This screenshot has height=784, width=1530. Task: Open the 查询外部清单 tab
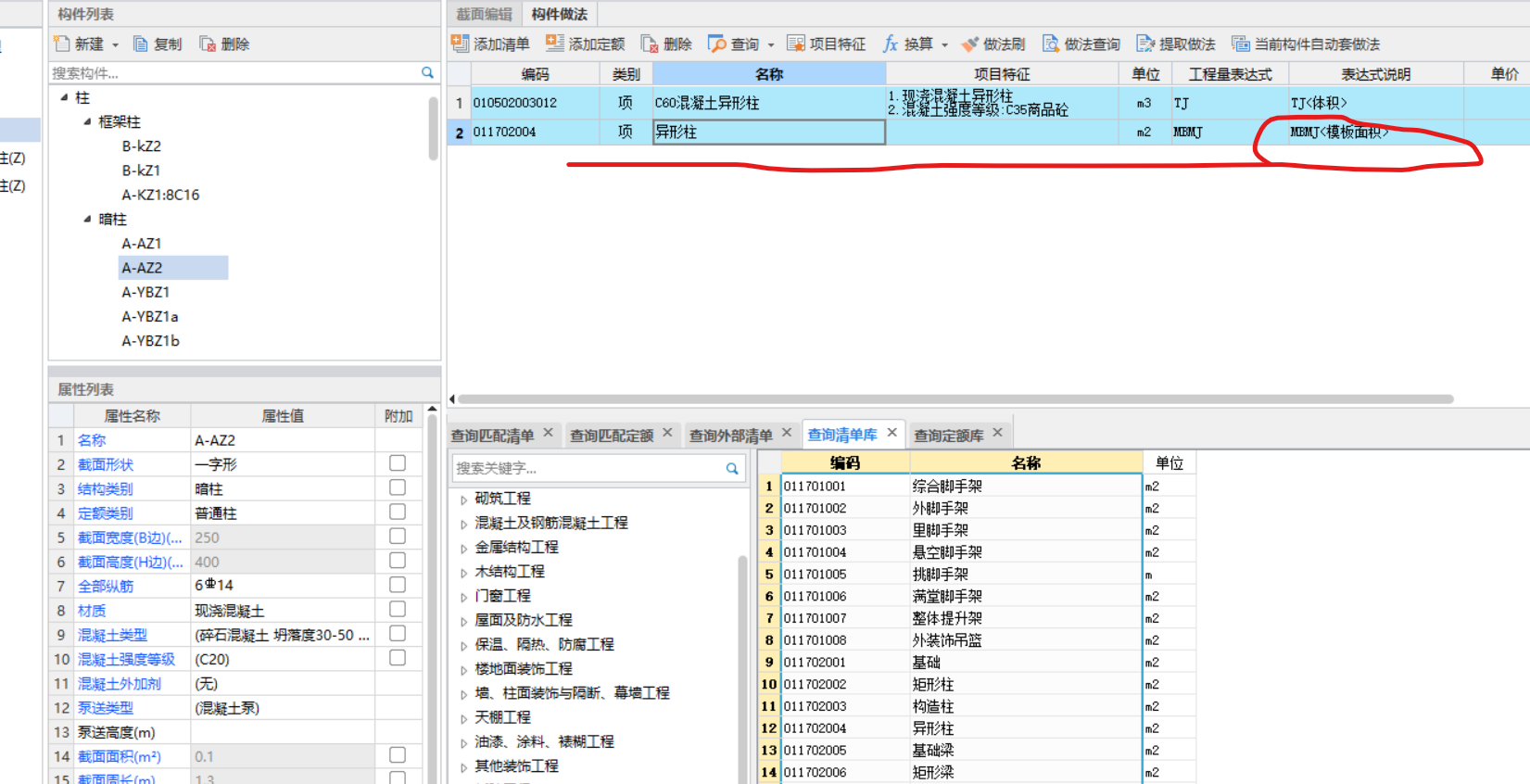(x=731, y=436)
